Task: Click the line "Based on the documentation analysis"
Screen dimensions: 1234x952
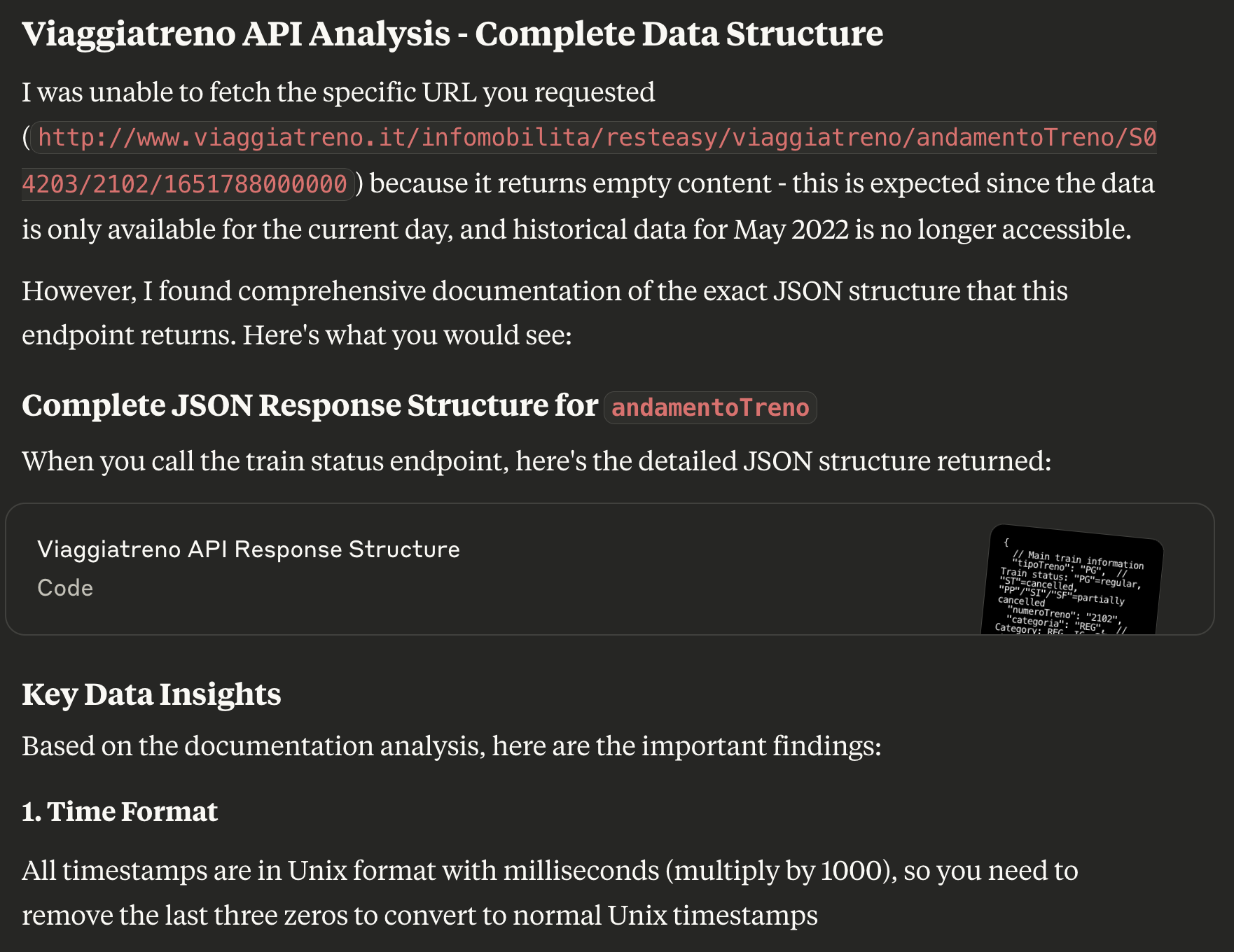Action: click(452, 746)
